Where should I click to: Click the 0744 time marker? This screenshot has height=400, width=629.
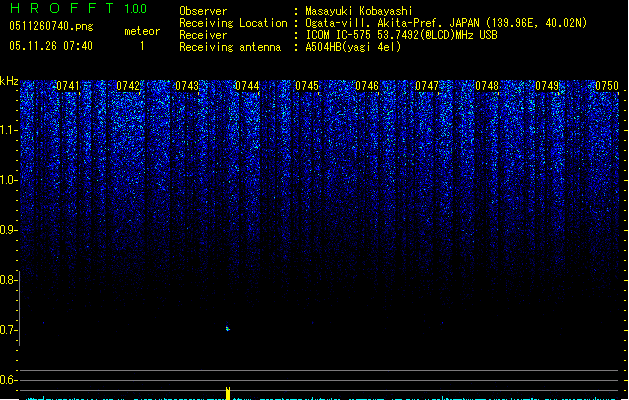pyautogui.click(x=248, y=86)
